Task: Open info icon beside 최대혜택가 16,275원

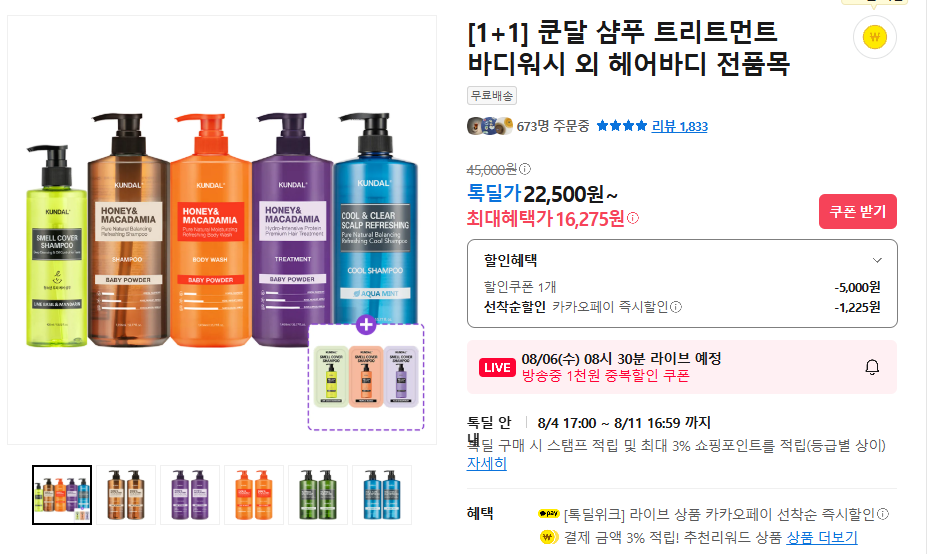Action: 633,218
